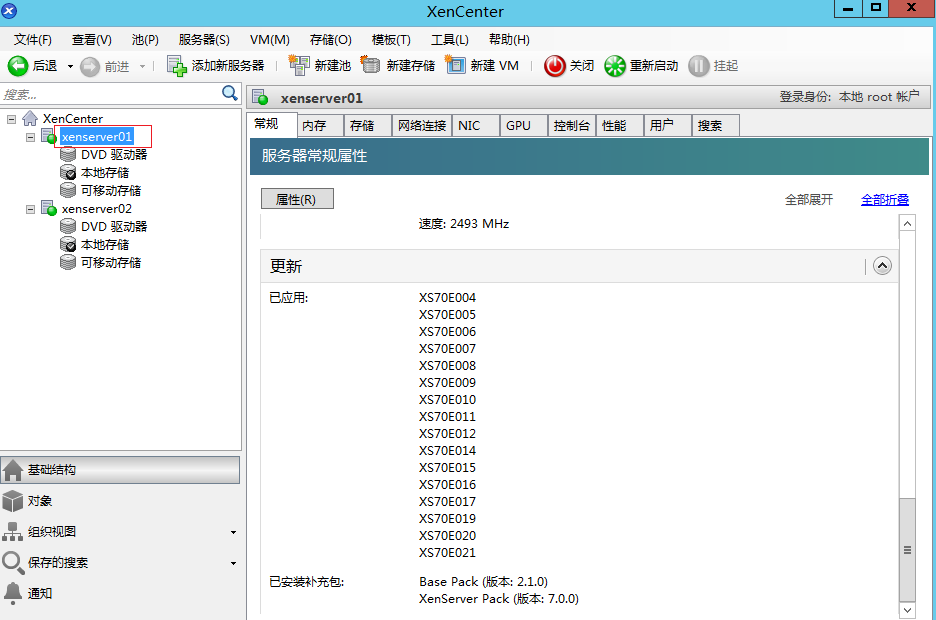The width and height of the screenshot is (936, 620).
Task: Open the VM(M) menu
Action: tap(270, 40)
